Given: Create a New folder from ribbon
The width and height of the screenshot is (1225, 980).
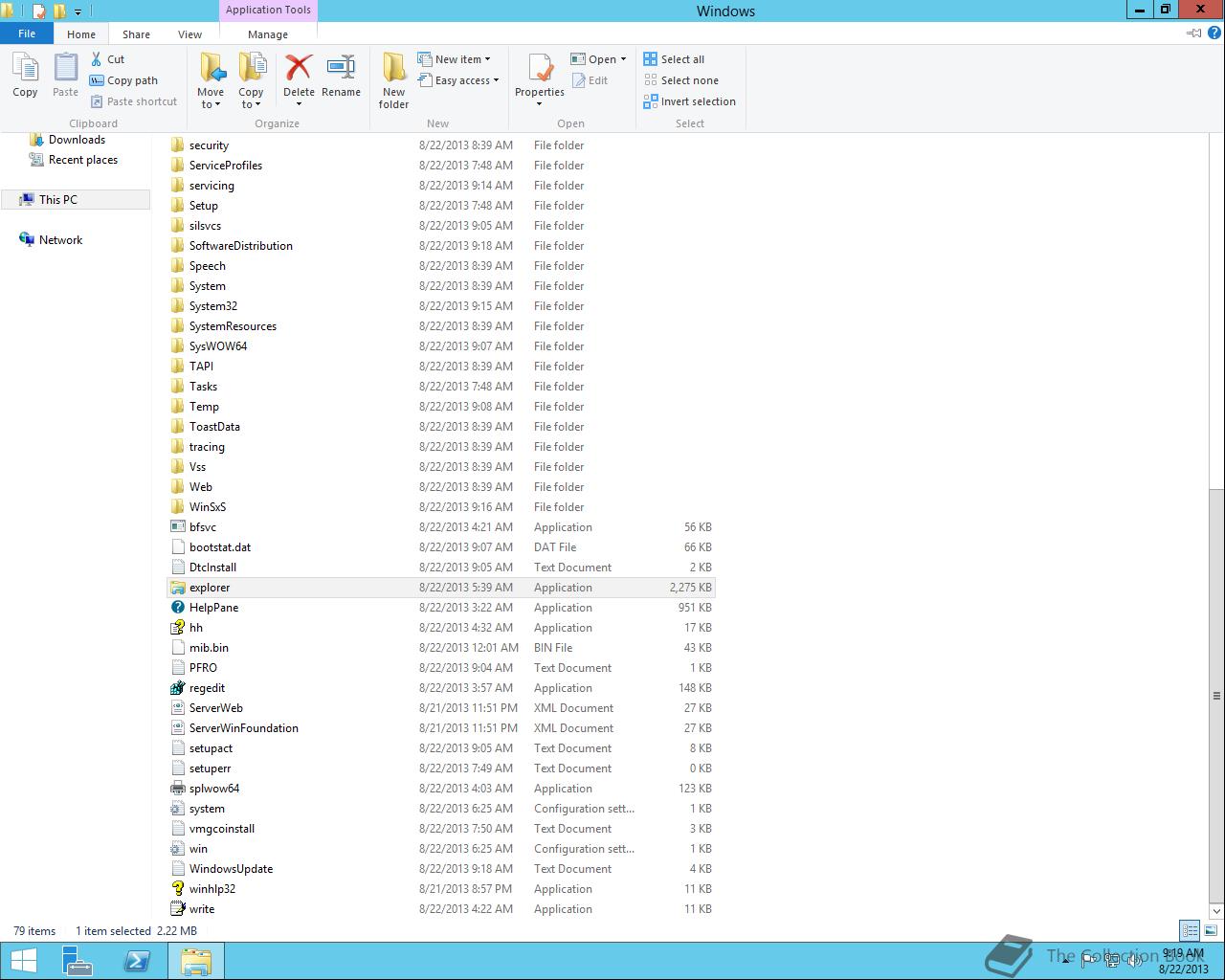Looking at the screenshot, I should coord(393,80).
